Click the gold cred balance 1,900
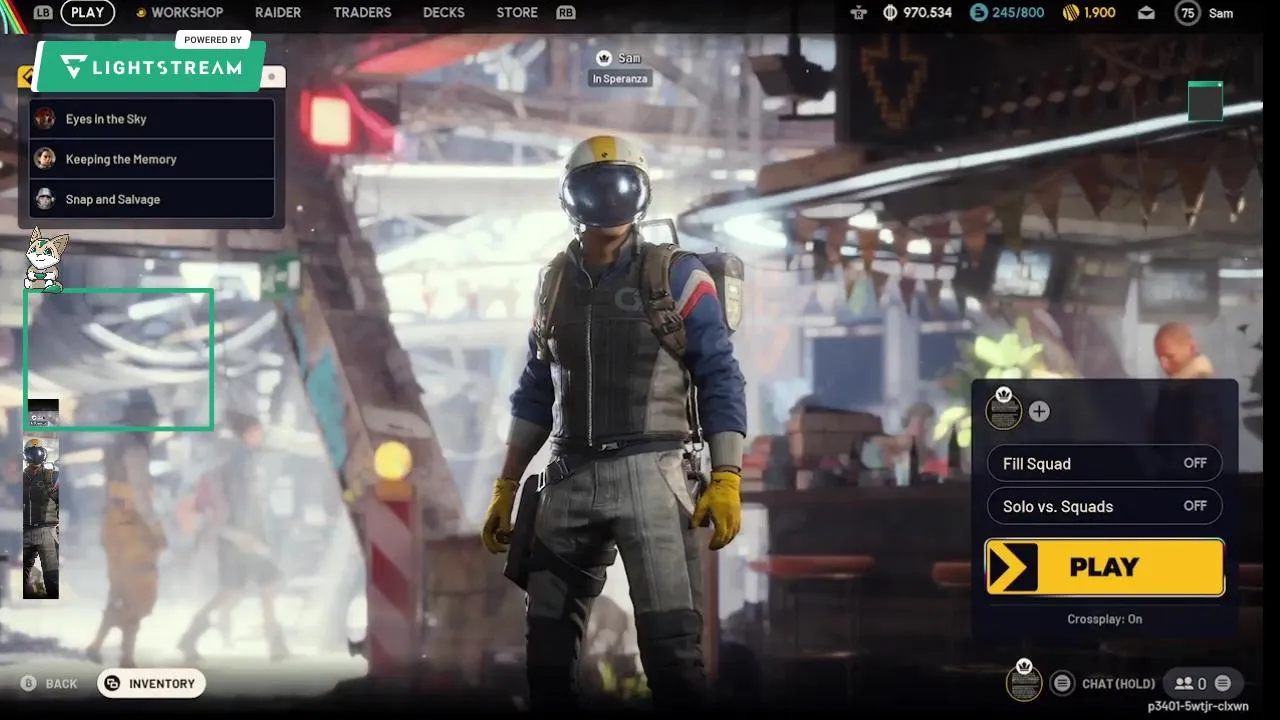Image resolution: width=1280 pixels, height=720 pixels. pos(1088,13)
